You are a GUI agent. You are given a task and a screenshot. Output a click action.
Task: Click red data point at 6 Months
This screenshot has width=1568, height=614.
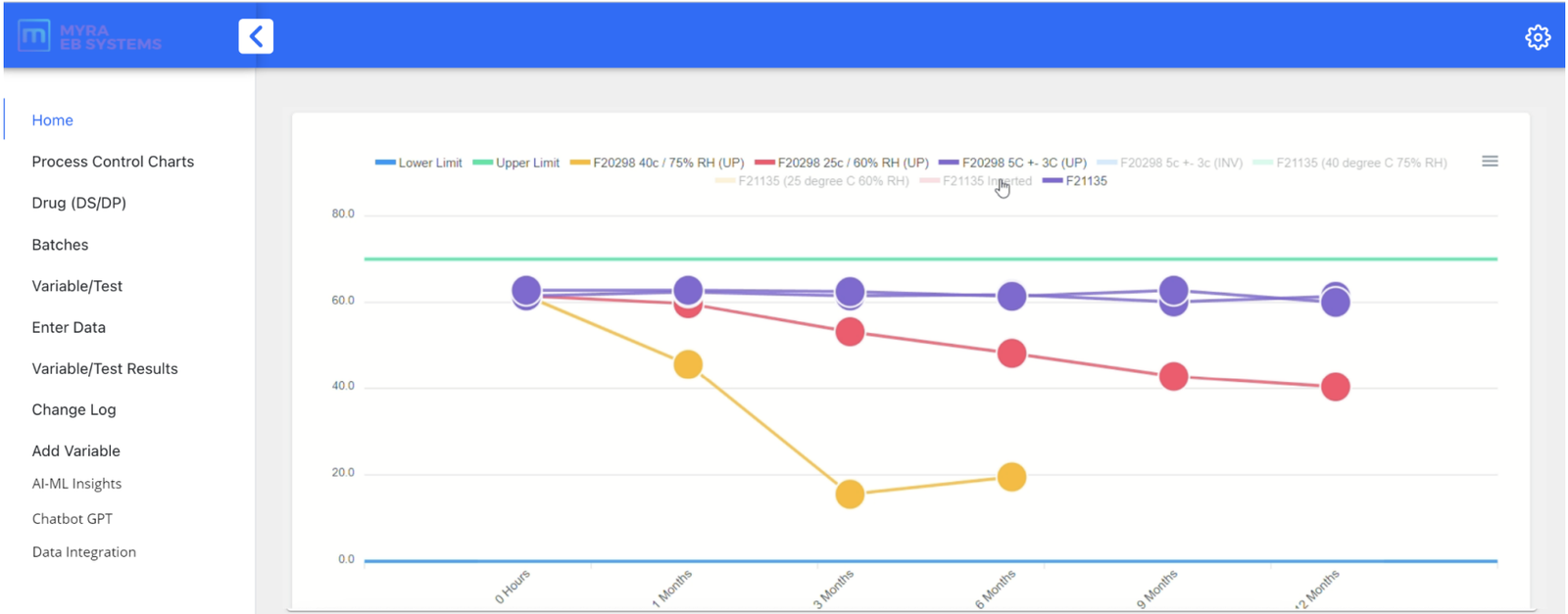(1011, 354)
